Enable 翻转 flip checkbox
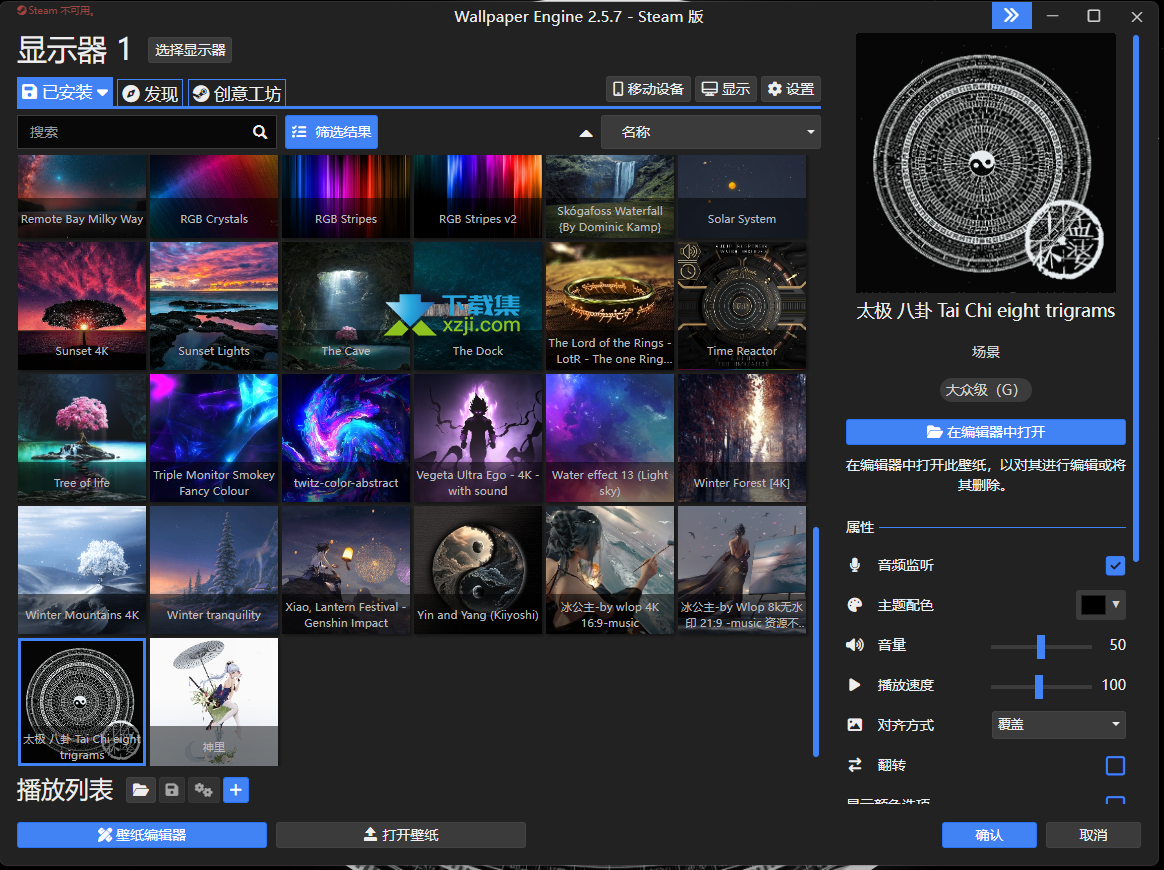The width and height of the screenshot is (1164, 870). (1115, 765)
